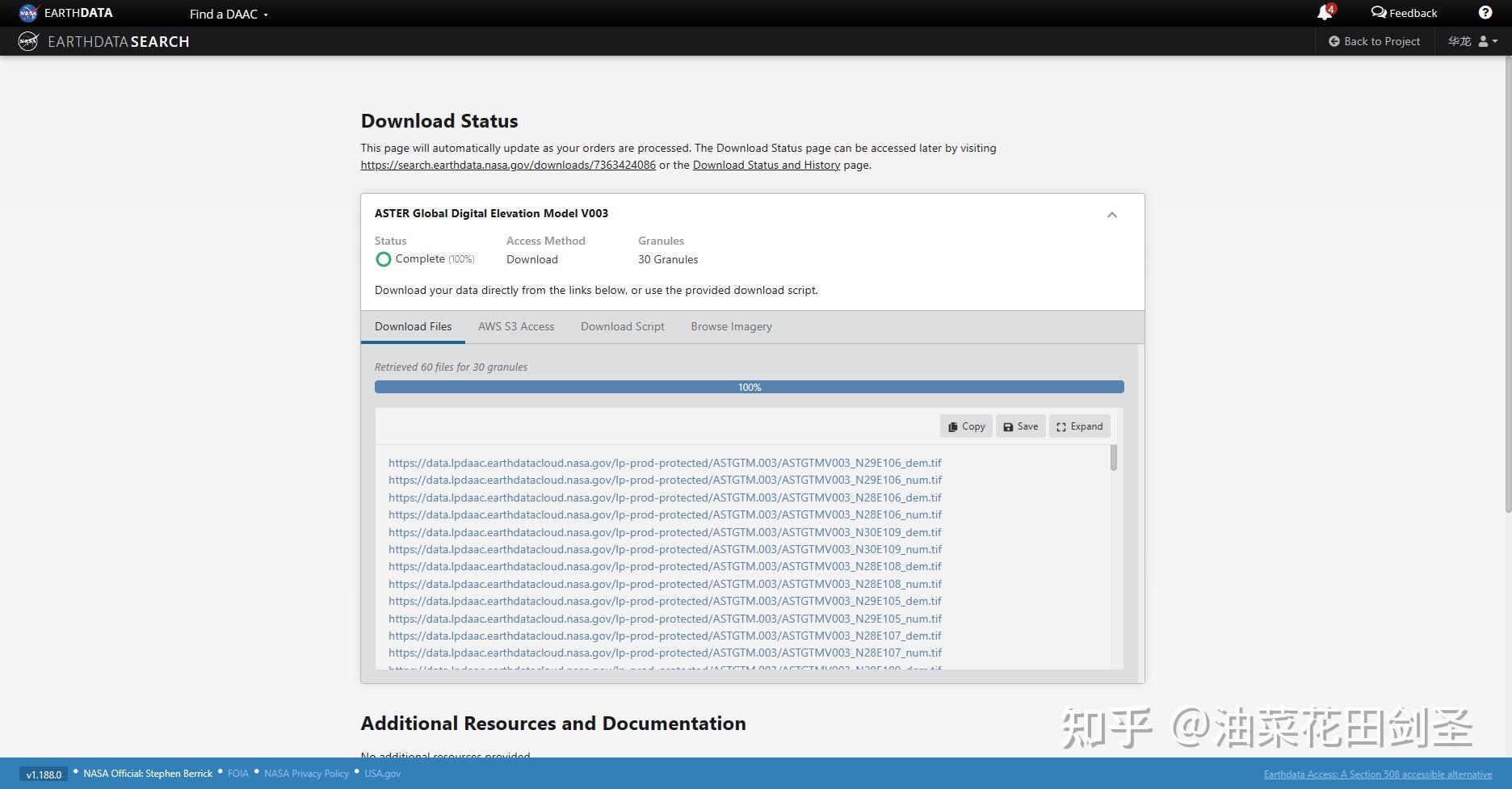Open the N28E106_num.tif download link

(x=665, y=514)
